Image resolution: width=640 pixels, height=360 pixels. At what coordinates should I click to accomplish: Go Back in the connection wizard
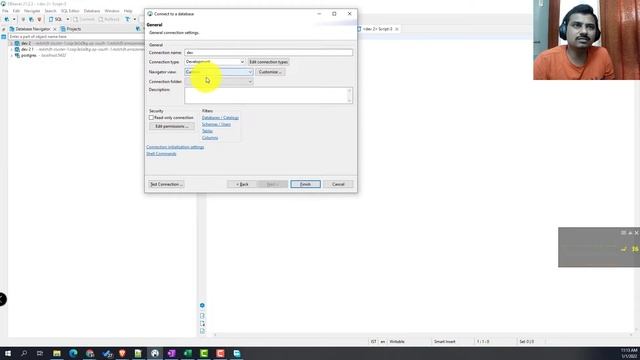tap(242, 184)
